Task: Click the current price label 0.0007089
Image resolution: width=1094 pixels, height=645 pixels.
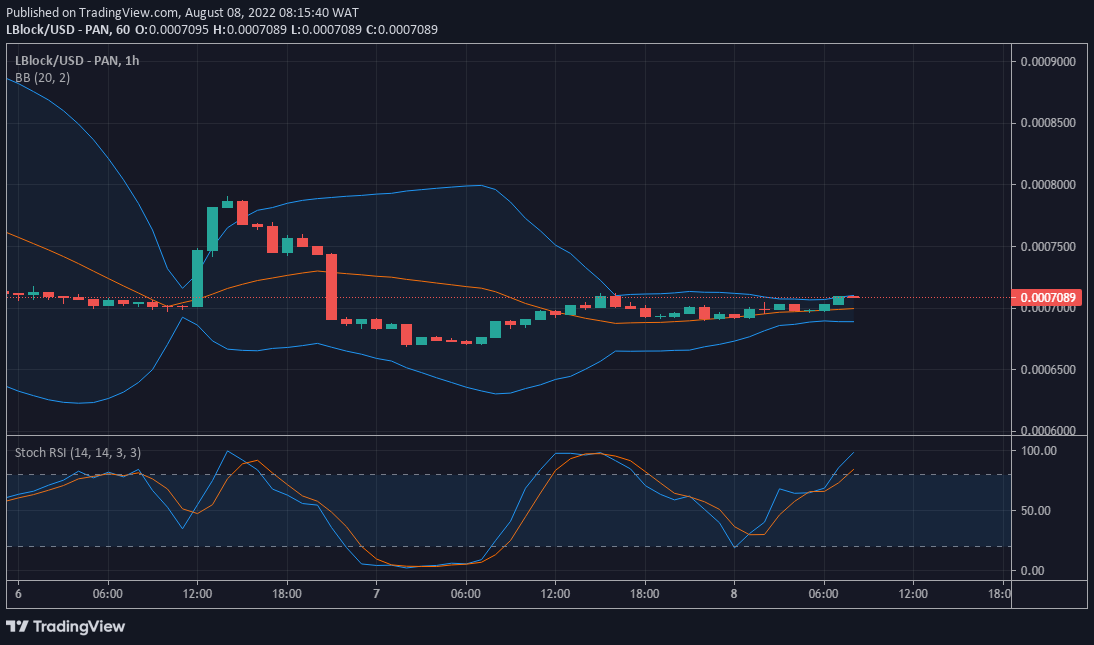Action: click(x=1045, y=298)
